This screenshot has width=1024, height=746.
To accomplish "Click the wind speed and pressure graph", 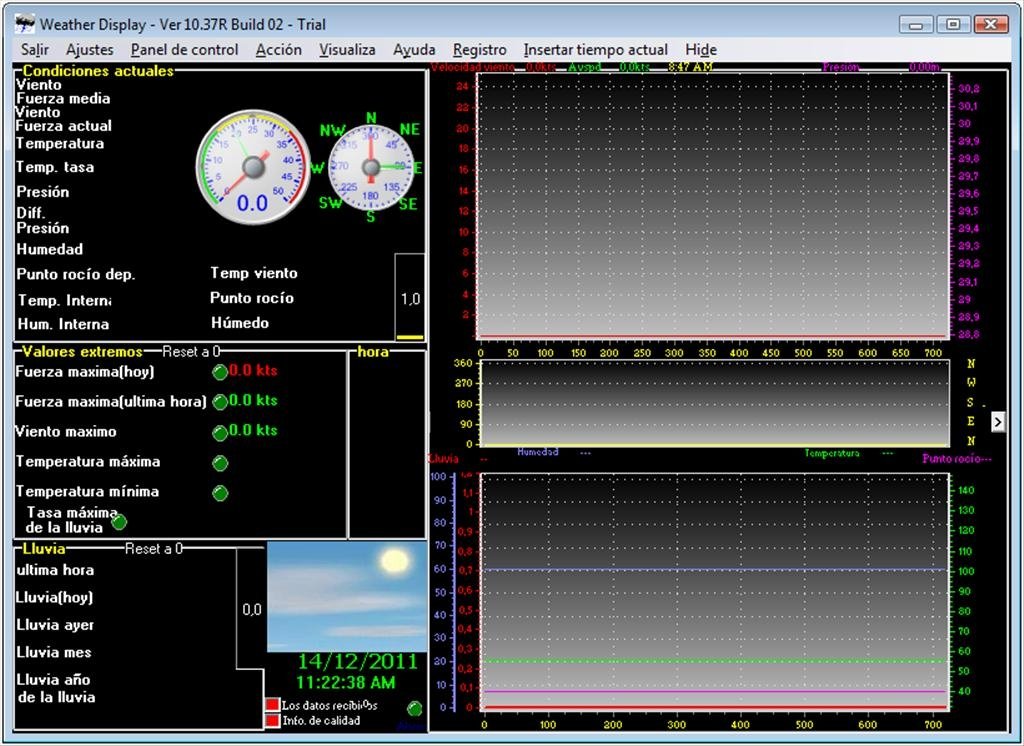I will (x=713, y=206).
